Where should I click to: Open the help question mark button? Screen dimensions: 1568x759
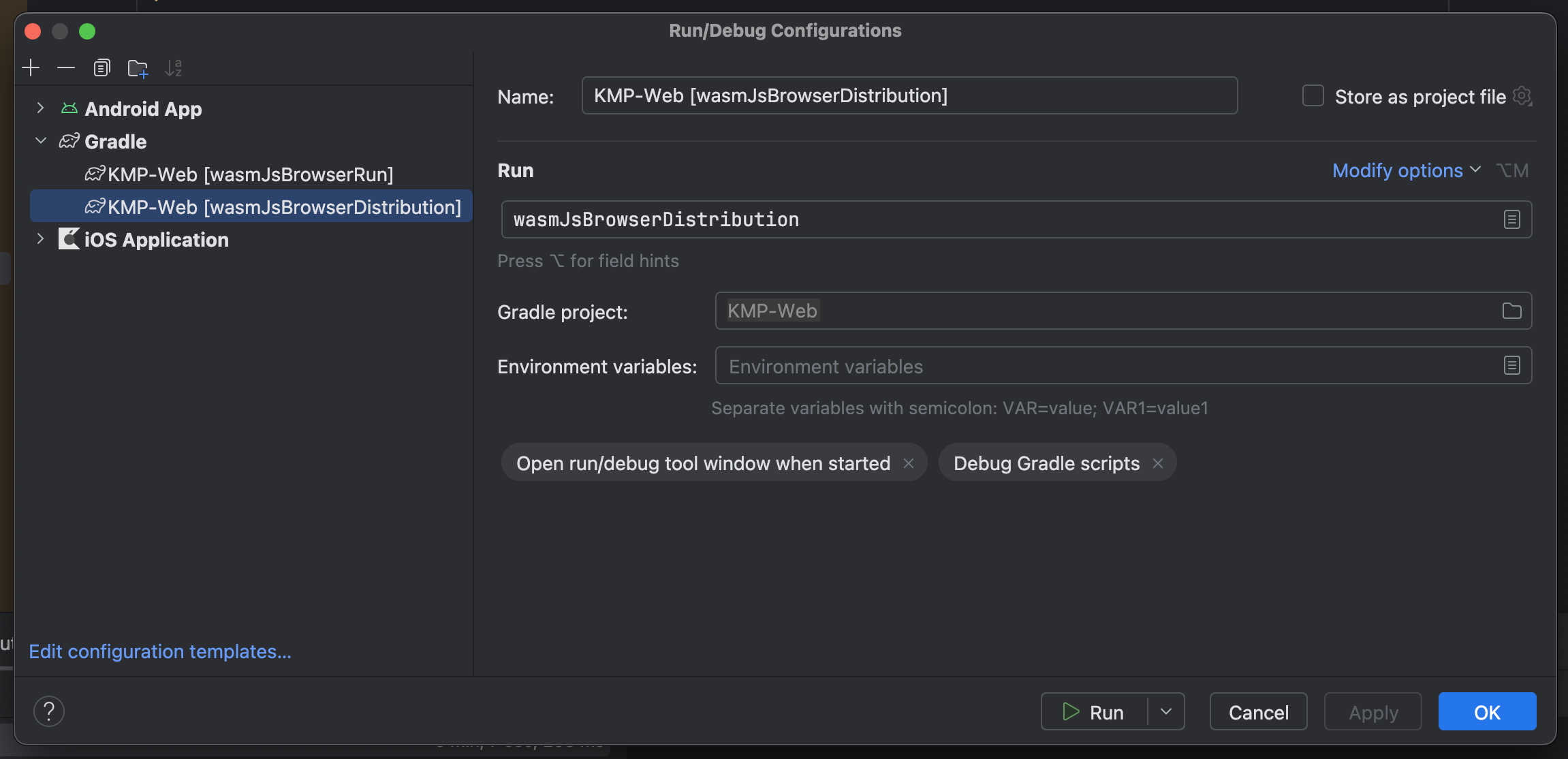click(x=49, y=711)
